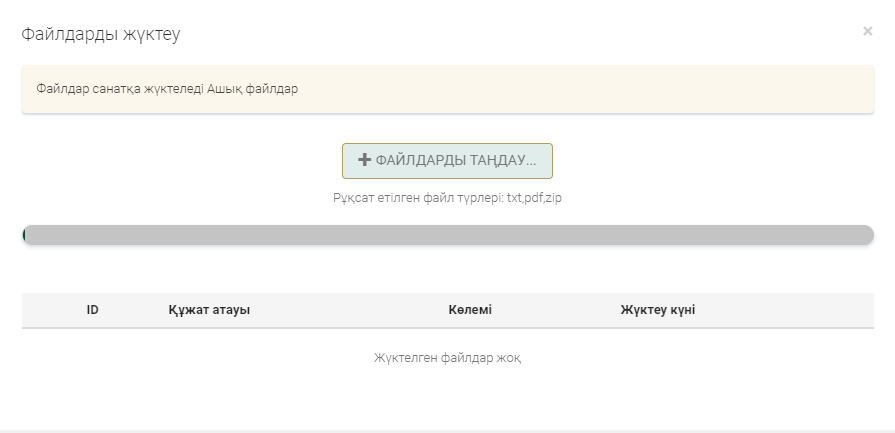Screen dimensions: 895x433
Task: Click the word жоқ in the empty table message
Action: tap(507, 358)
